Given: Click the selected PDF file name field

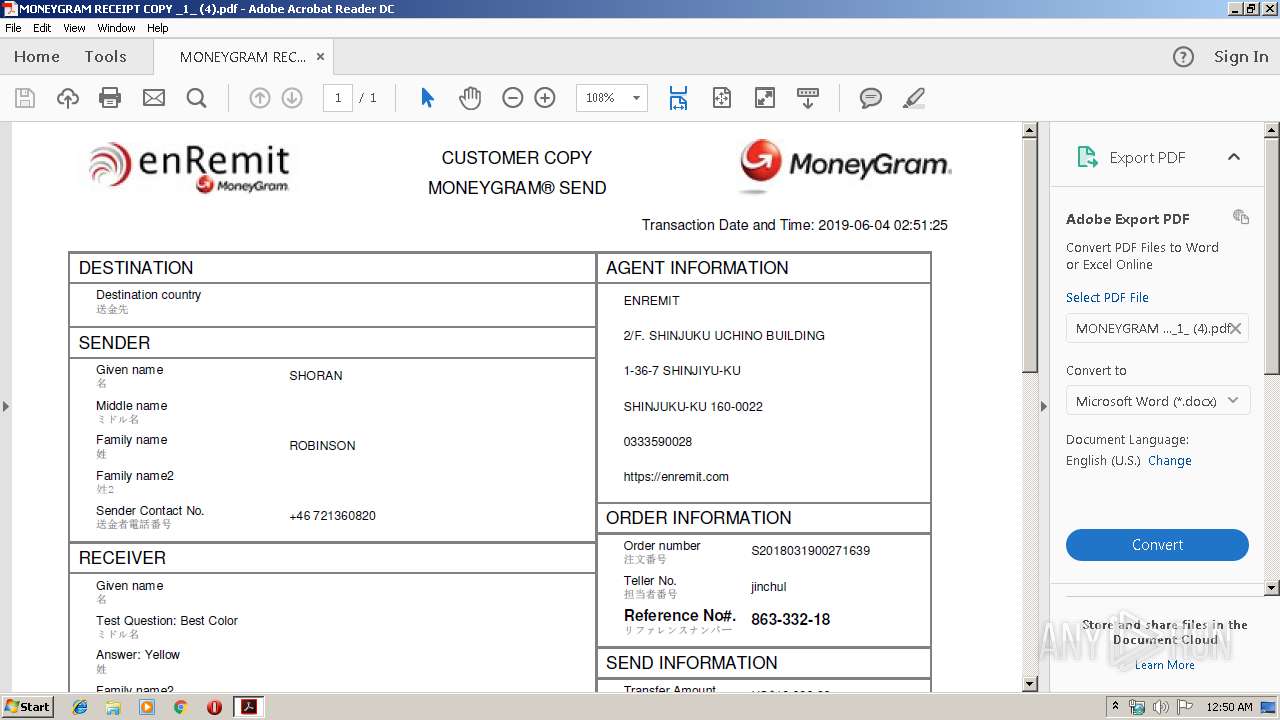Looking at the screenshot, I should coord(1157,328).
